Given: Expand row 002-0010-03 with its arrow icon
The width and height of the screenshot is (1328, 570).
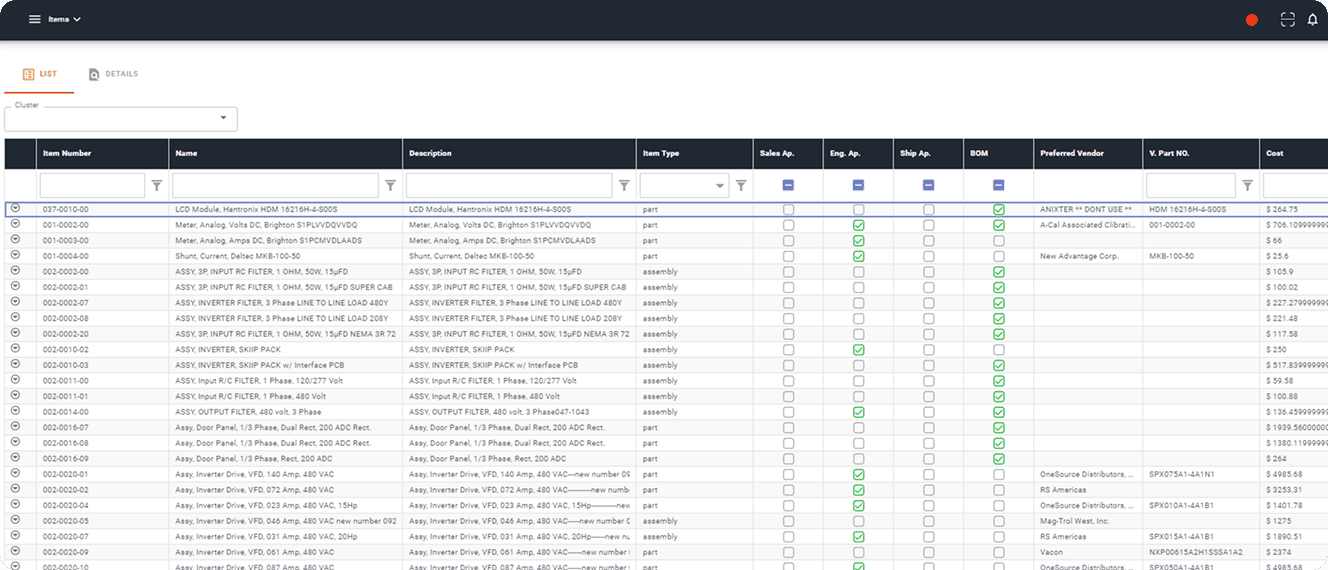Looking at the screenshot, I should (15, 364).
